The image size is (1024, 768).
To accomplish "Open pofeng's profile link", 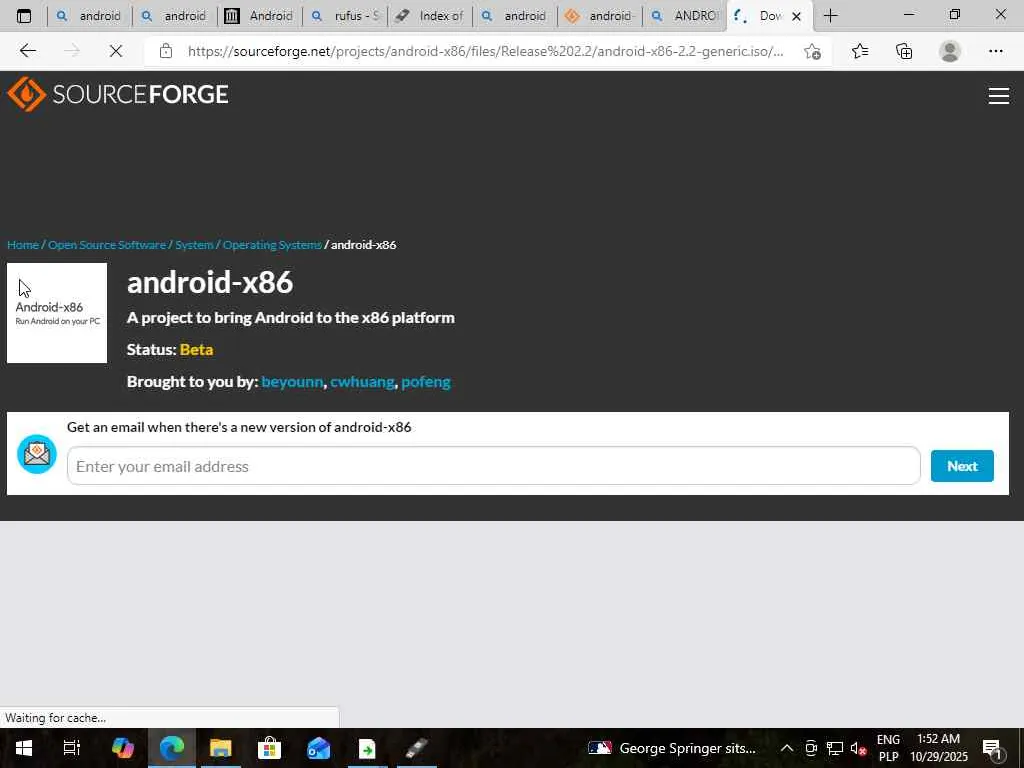I will click(x=426, y=381).
